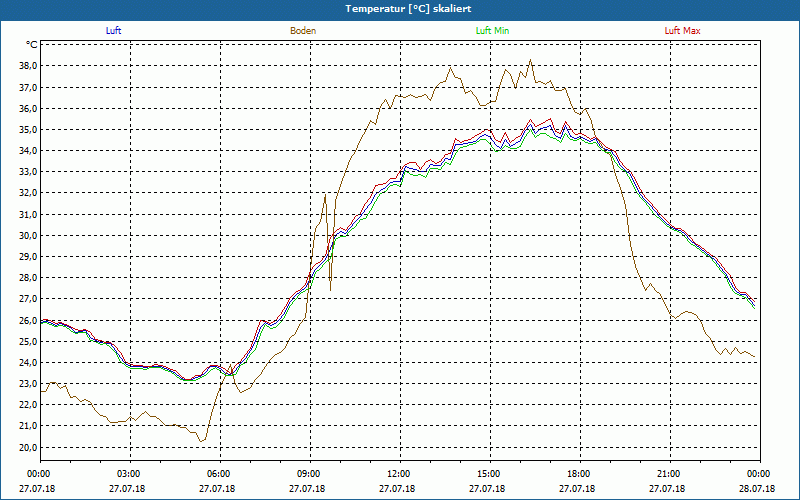The height and width of the screenshot is (500, 800).
Task: Click the 22,0 y-axis value
Action: (28, 405)
